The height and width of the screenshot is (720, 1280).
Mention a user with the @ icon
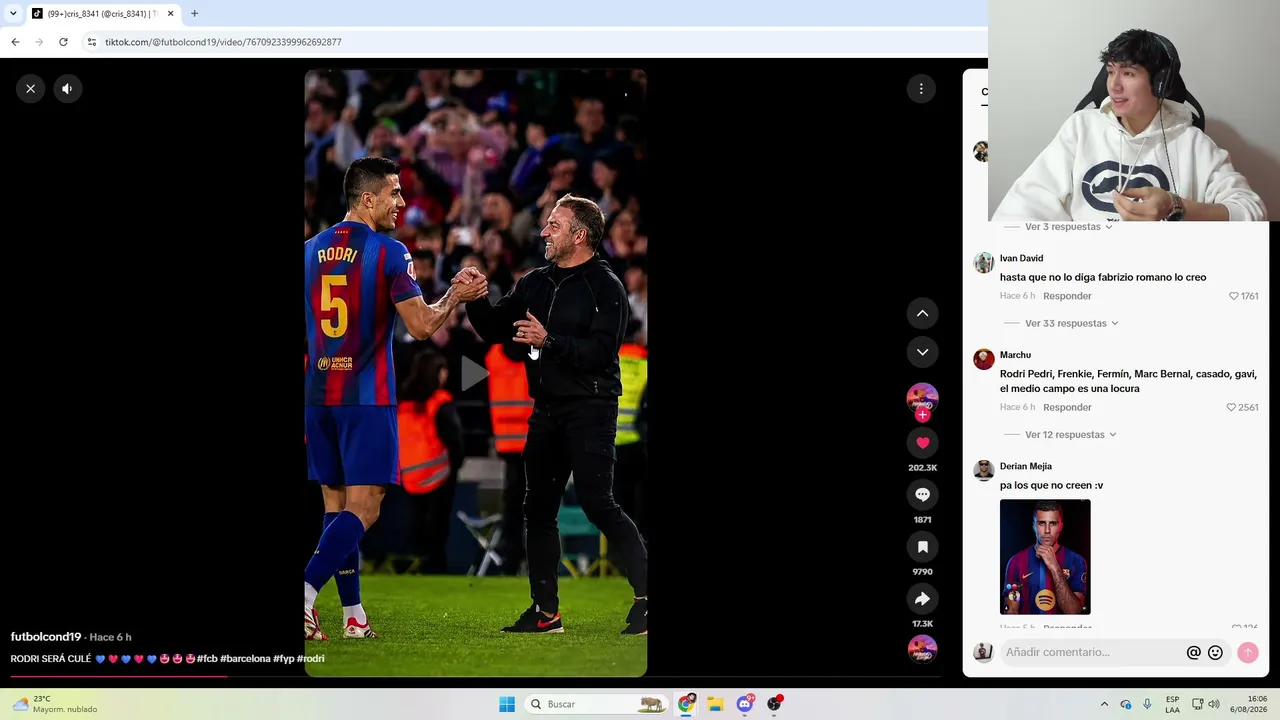coord(1193,652)
